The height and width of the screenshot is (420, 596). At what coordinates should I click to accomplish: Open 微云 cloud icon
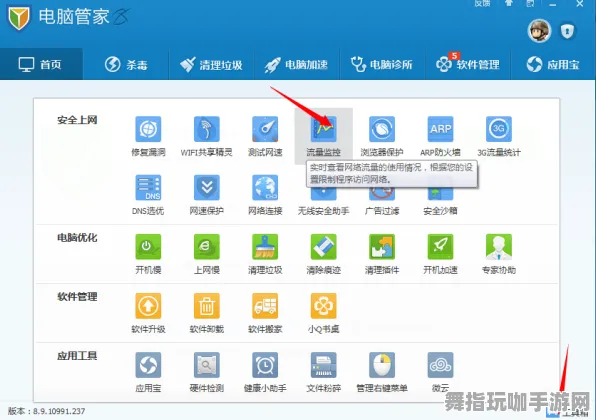pyautogui.click(x=440, y=365)
